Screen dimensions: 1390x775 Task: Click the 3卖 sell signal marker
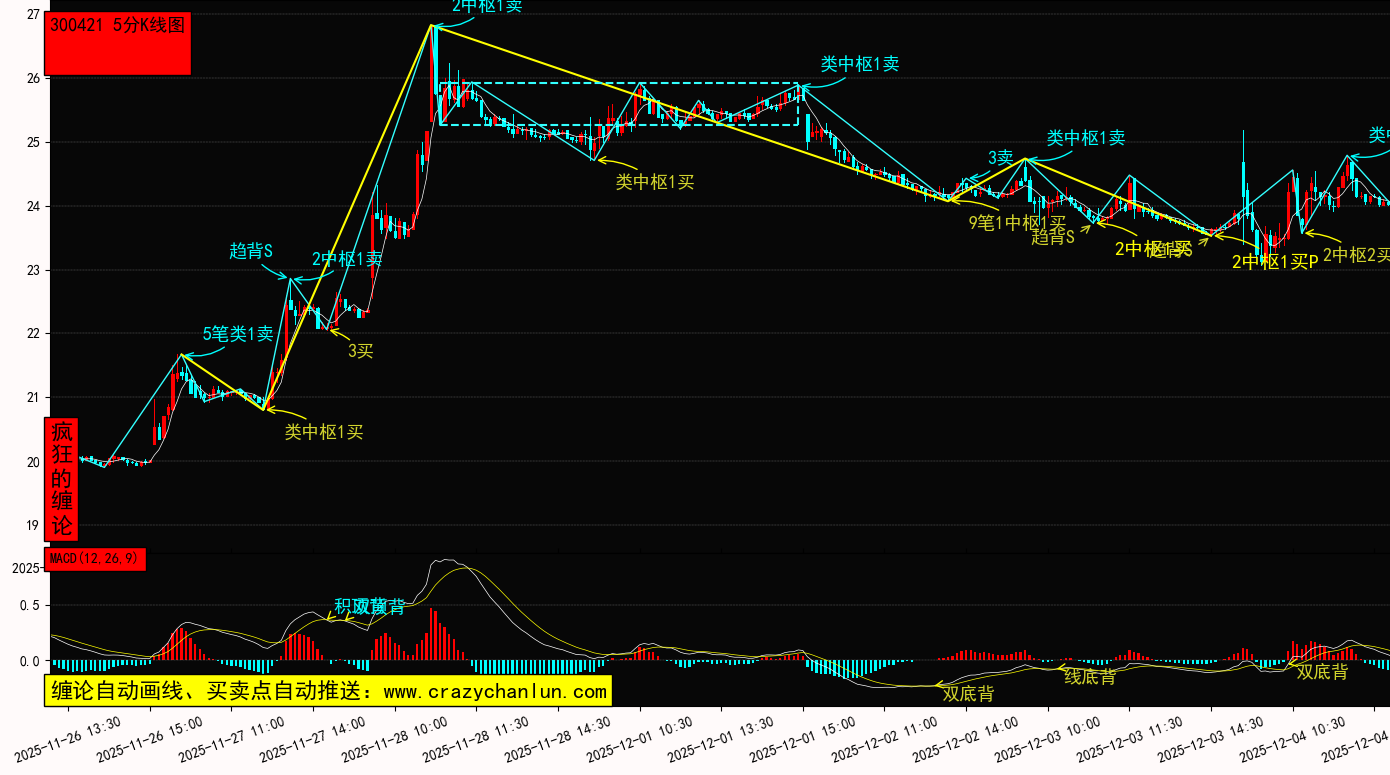1001,158
